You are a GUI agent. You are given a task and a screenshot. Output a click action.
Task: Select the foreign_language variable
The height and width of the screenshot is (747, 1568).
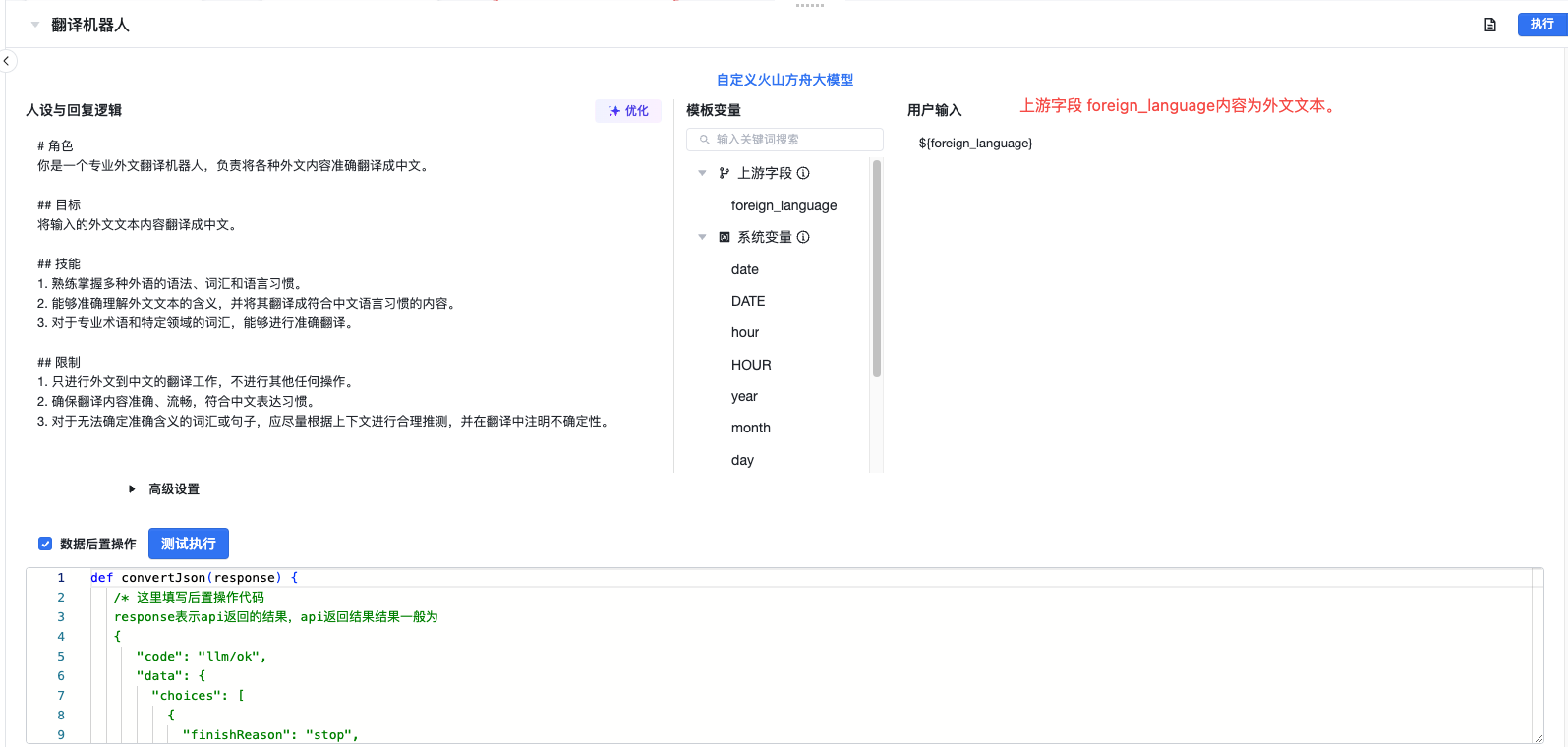(x=784, y=205)
